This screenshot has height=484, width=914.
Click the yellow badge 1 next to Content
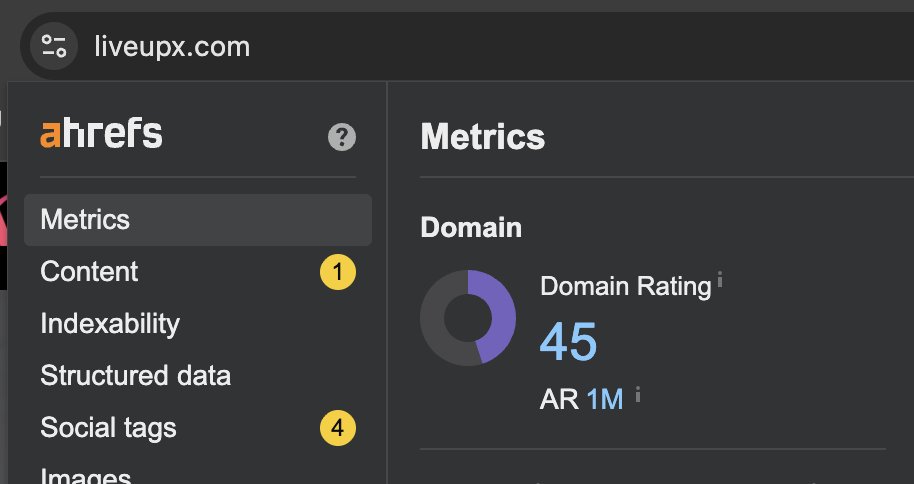338,272
